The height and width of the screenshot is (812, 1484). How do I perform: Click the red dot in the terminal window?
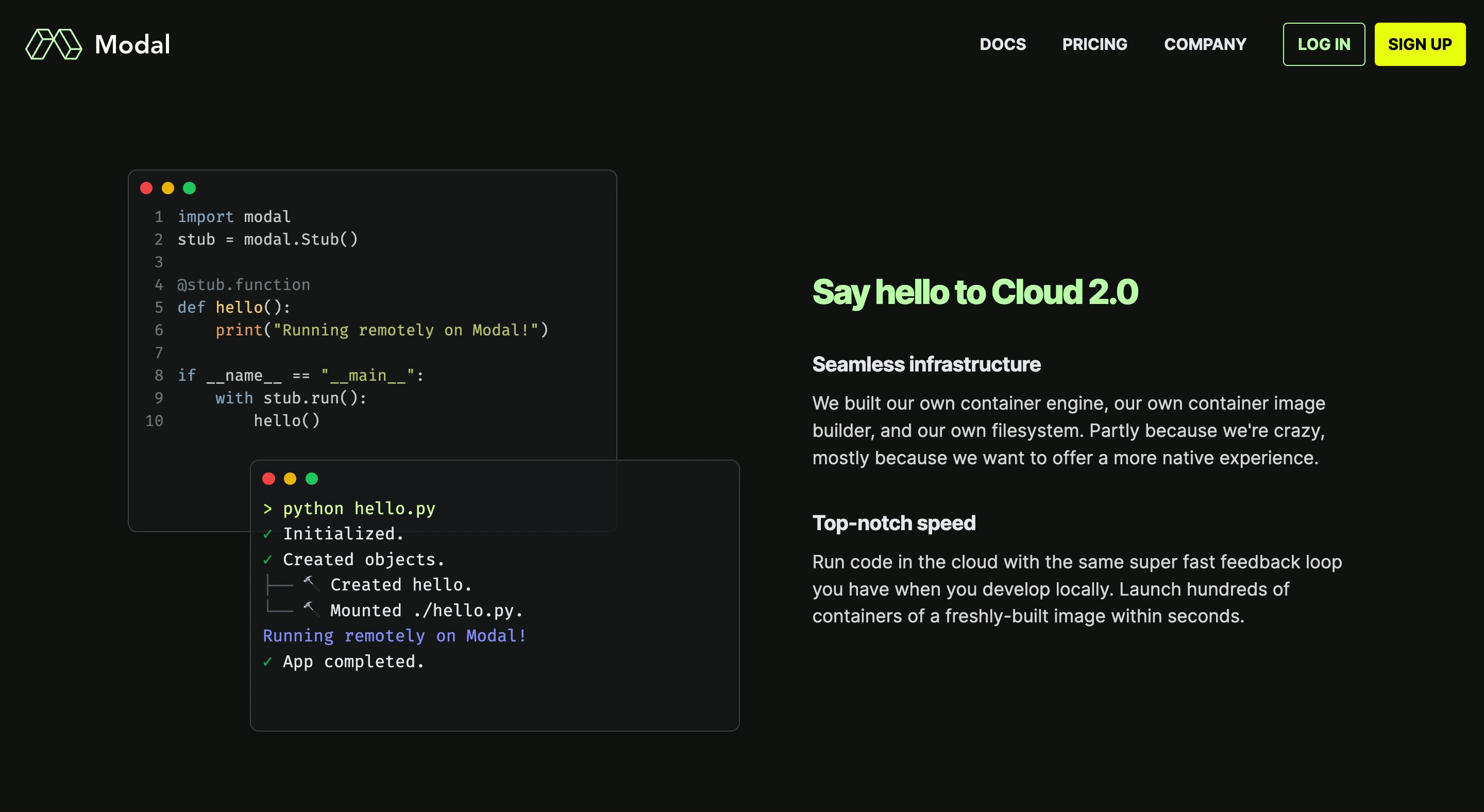pyautogui.click(x=268, y=479)
